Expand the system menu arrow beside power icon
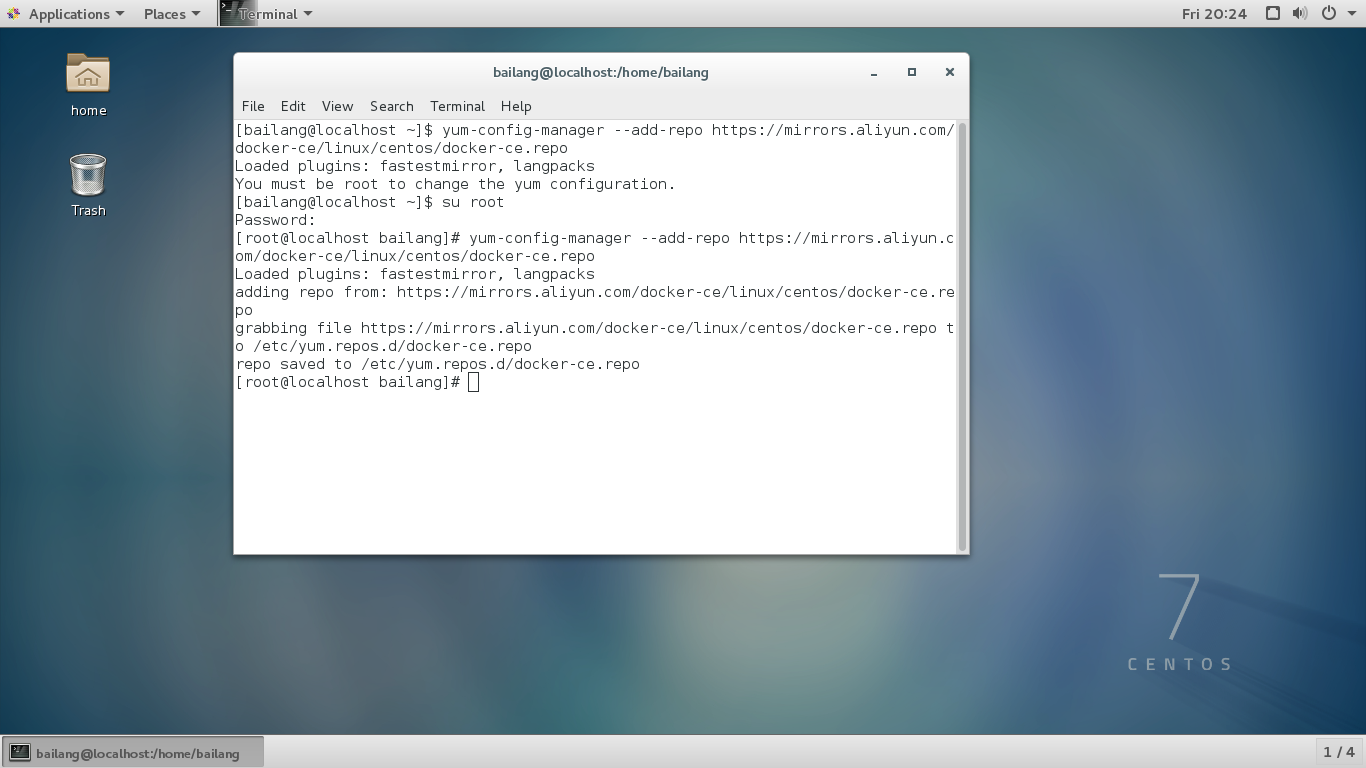1366x768 pixels. [1351, 14]
